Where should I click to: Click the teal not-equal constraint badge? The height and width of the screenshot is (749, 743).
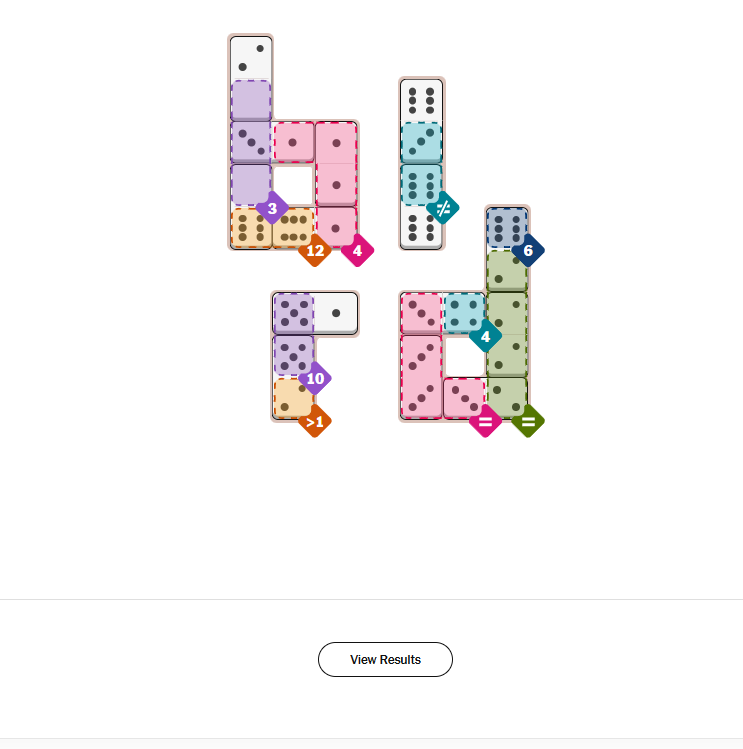click(x=443, y=208)
